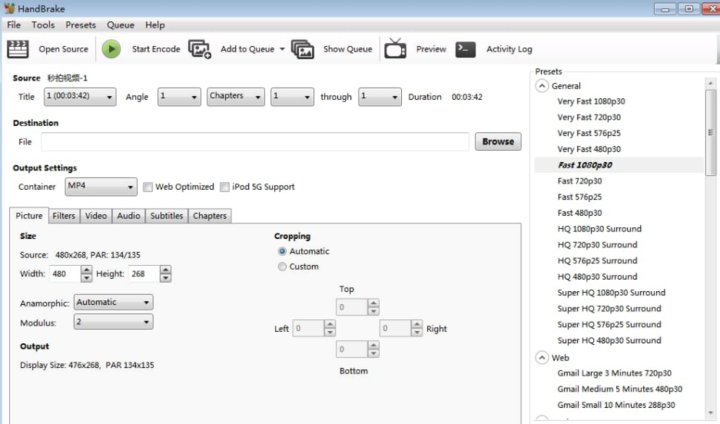Screen dimensions: 720x424
Task: Click the HandBrake app icon in title bar
Action: coord(9,8)
